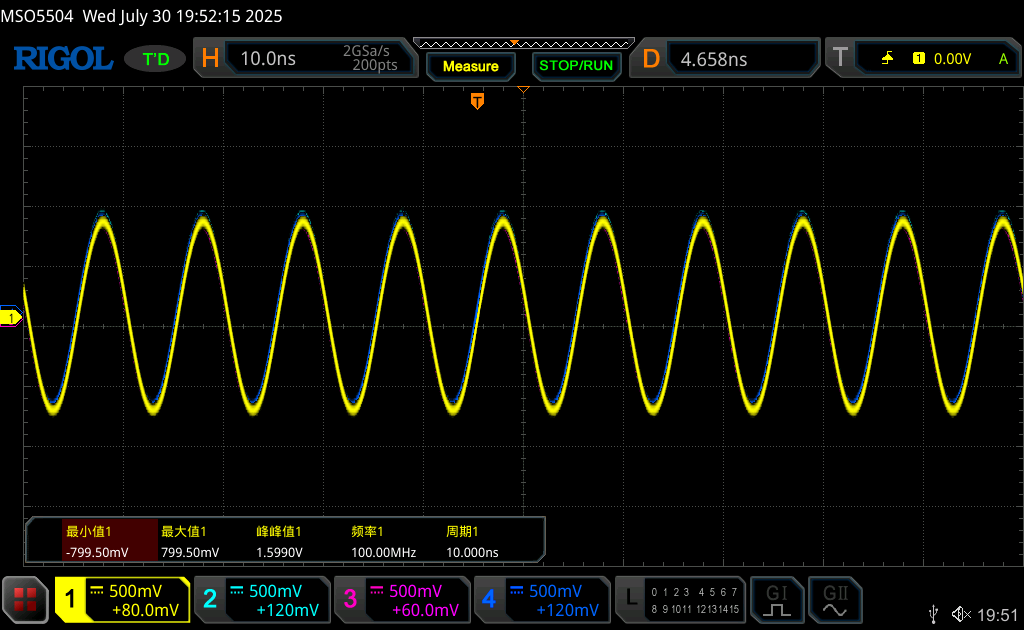Open the GII sine wave generator
The height and width of the screenshot is (630, 1024).
pyautogui.click(x=835, y=600)
